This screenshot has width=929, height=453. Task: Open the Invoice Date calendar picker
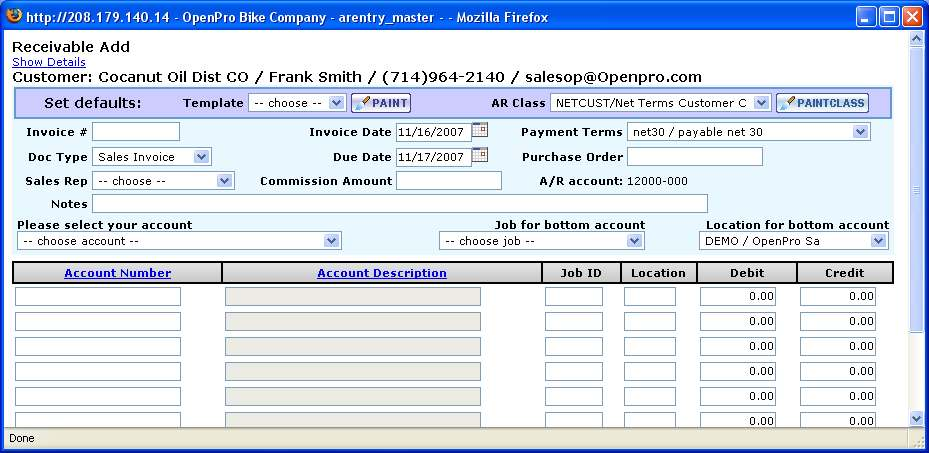pos(480,130)
